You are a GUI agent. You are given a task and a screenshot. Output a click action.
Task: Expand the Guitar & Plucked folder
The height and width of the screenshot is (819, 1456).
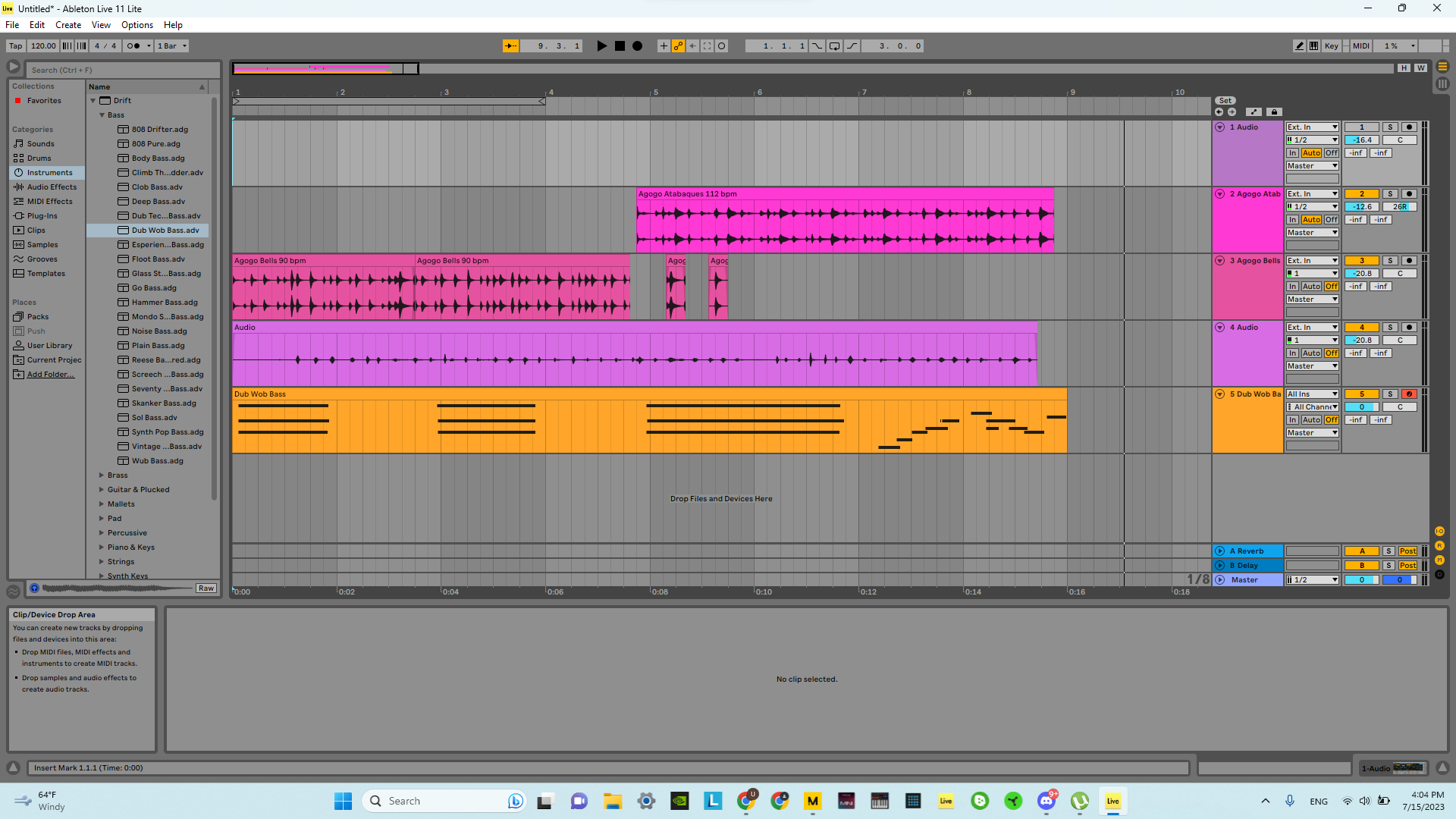pyautogui.click(x=102, y=490)
